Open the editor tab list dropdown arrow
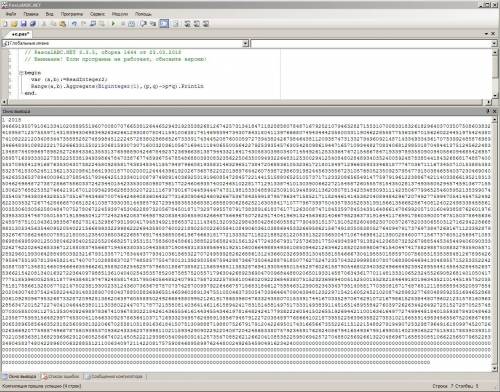This screenshot has height=392, width=500. click(x=486, y=34)
